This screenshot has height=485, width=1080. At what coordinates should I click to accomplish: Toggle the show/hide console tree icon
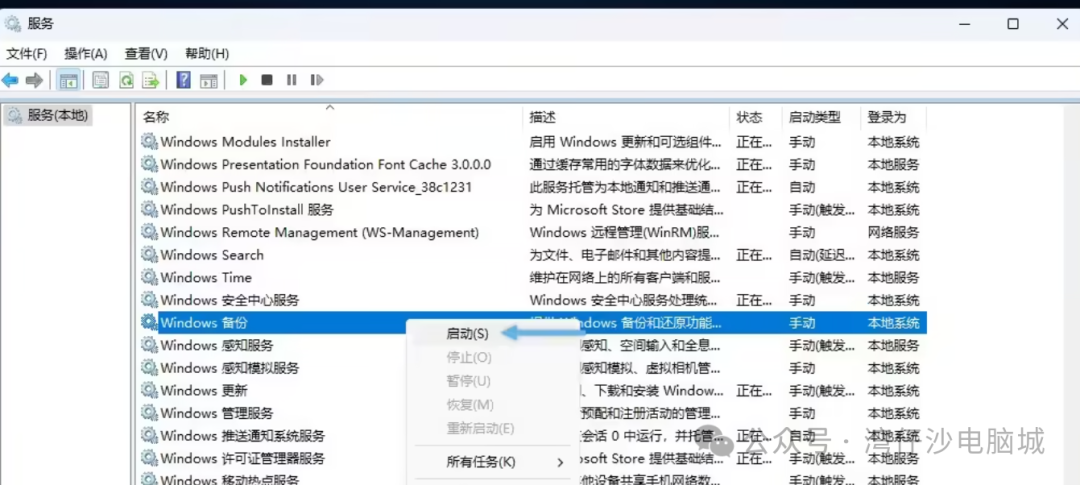pyautogui.click(x=69, y=81)
